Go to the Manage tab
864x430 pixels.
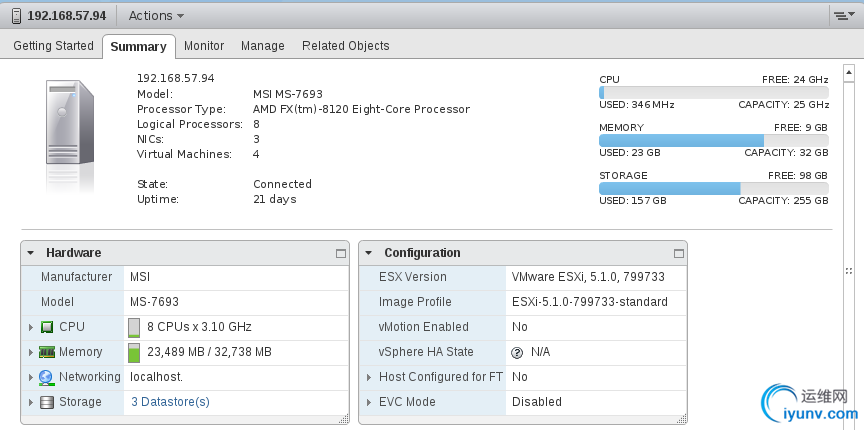tap(262, 46)
